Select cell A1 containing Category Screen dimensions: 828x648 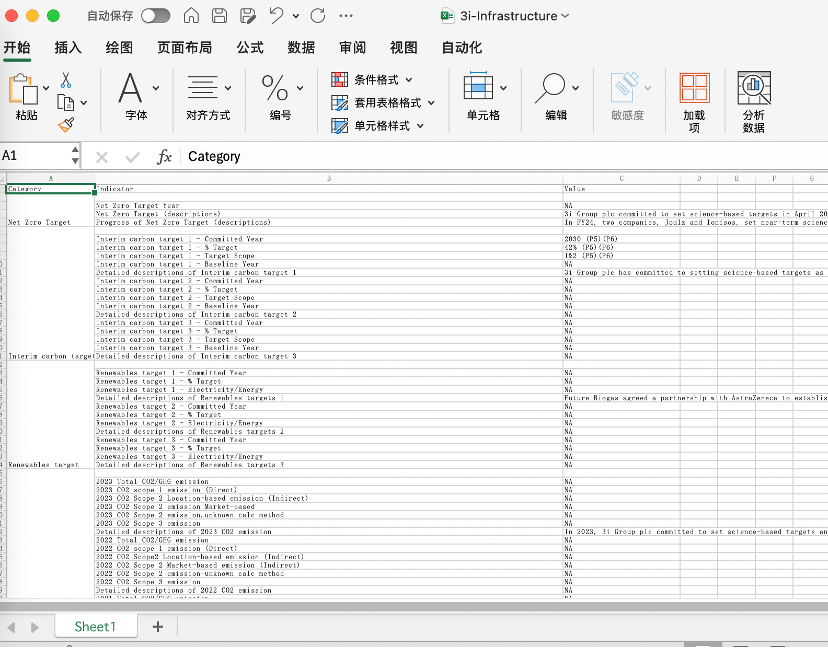[50, 189]
